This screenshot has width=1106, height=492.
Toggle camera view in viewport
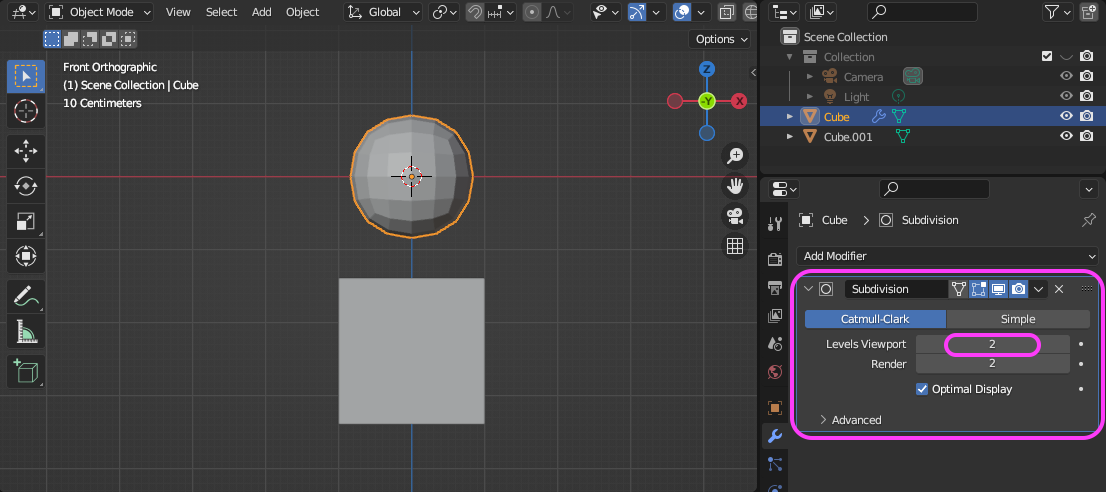[x=735, y=215]
